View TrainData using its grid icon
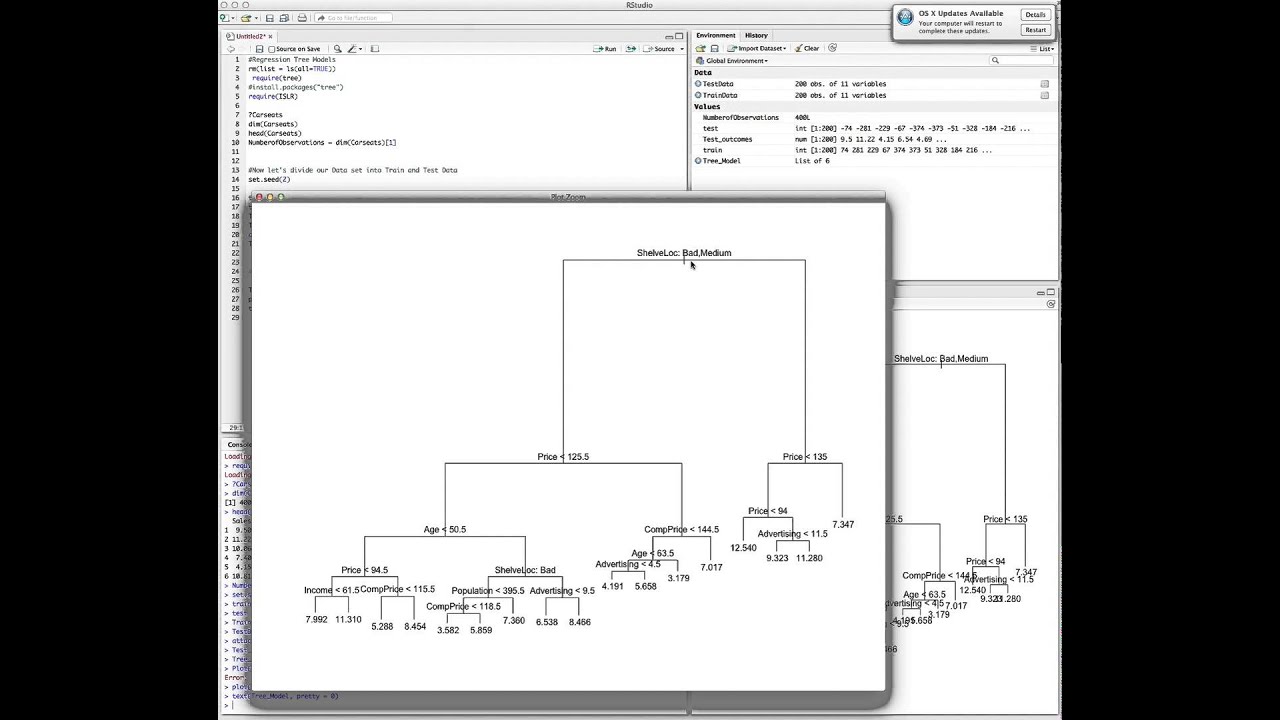 1045,95
